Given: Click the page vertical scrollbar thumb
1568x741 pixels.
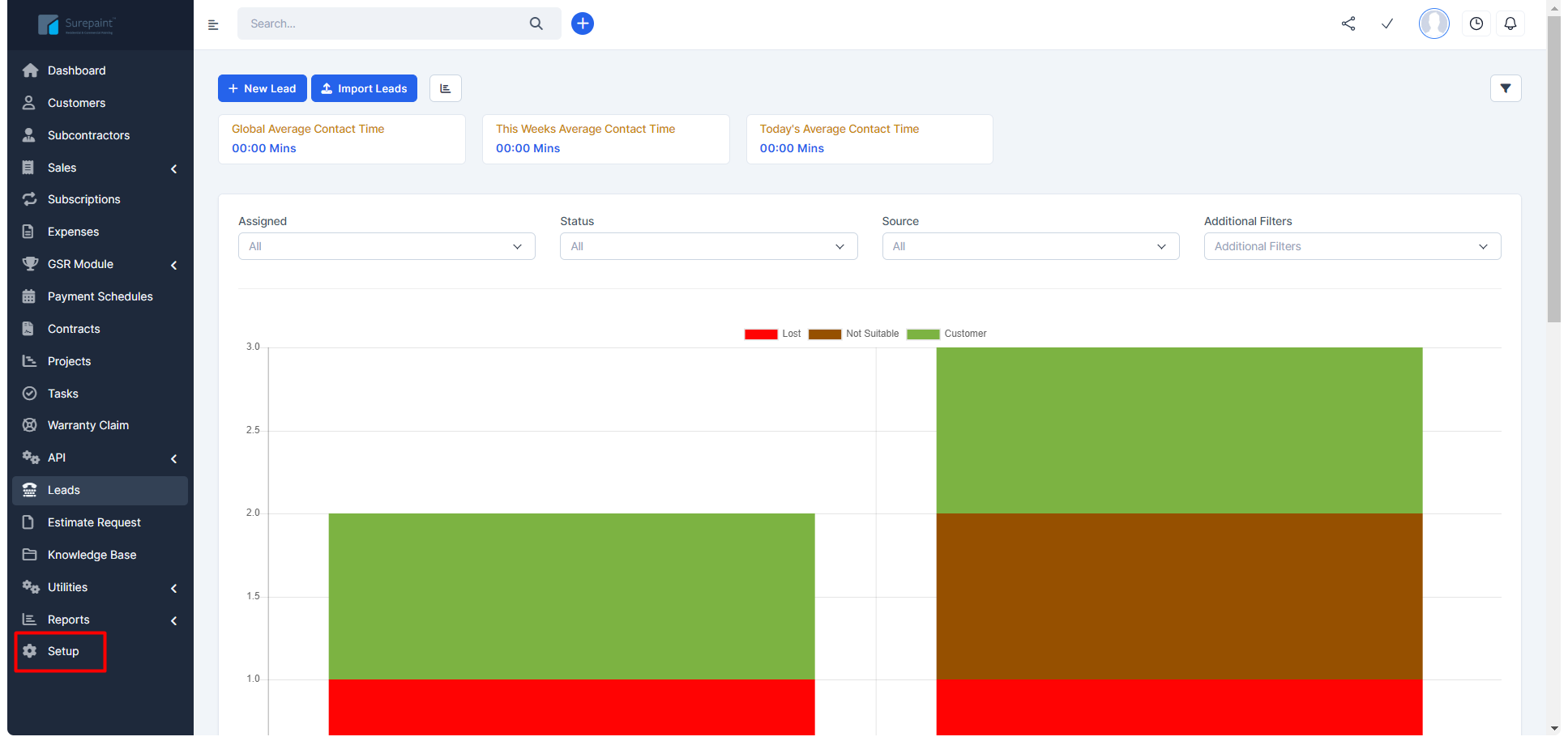Looking at the screenshot, I should [1554, 168].
